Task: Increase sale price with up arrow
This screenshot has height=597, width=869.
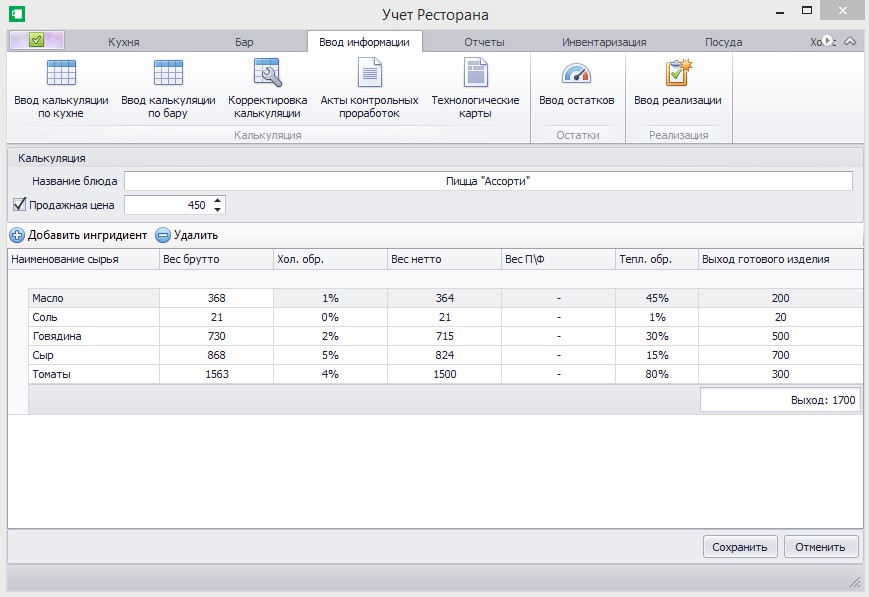Action: click(218, 200)
